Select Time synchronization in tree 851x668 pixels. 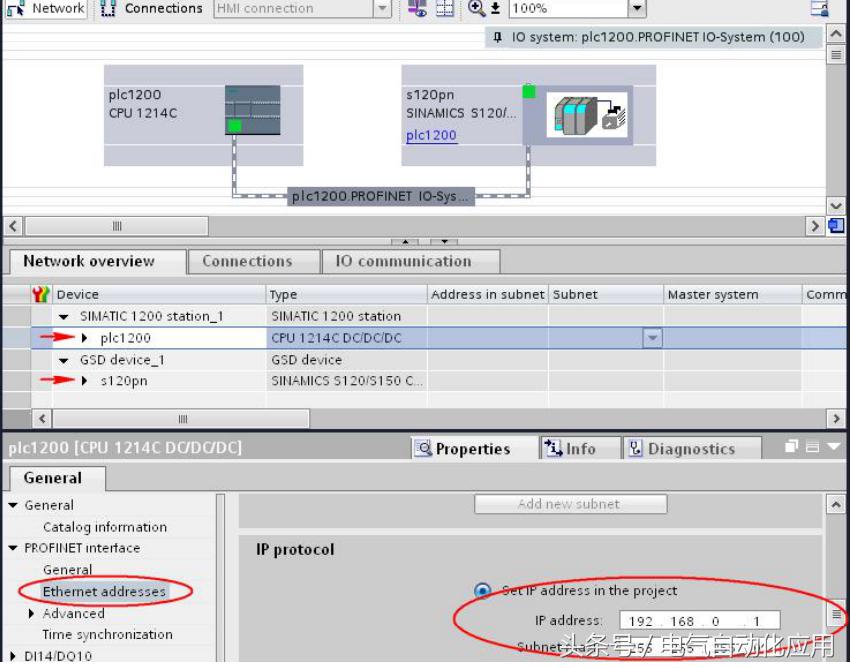click(x=107, y=634)
